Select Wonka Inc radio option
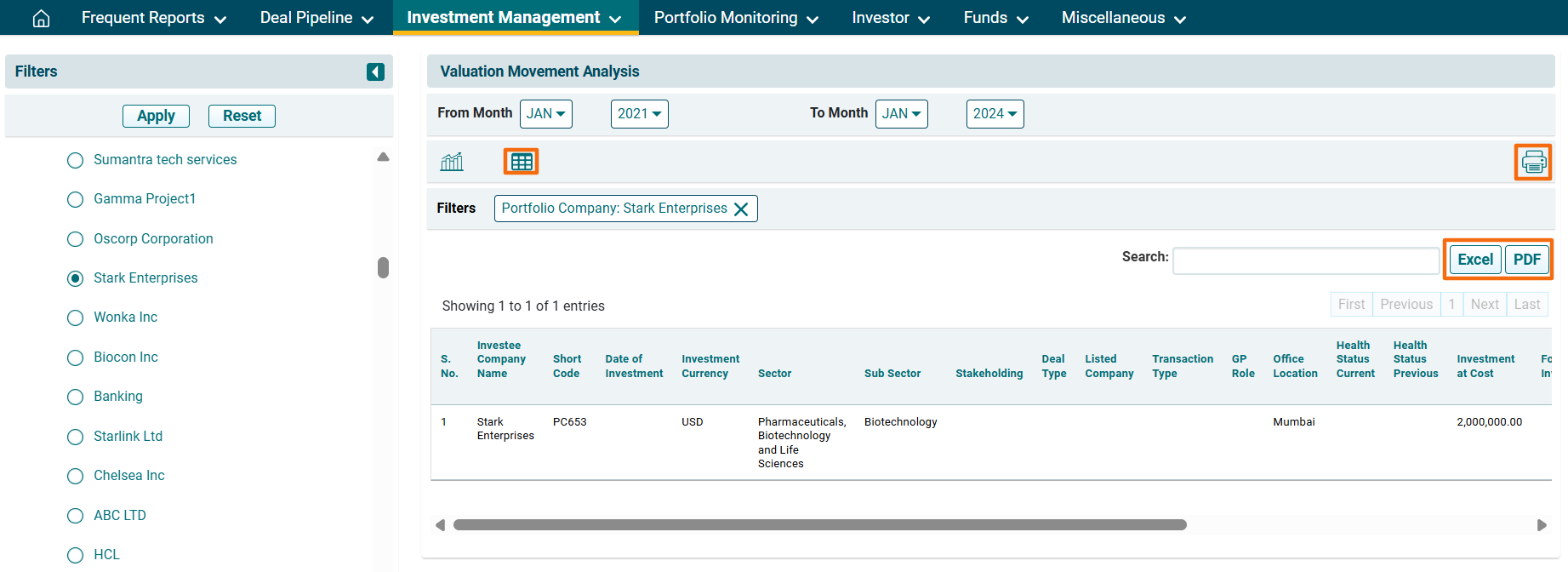 point(76,318)
